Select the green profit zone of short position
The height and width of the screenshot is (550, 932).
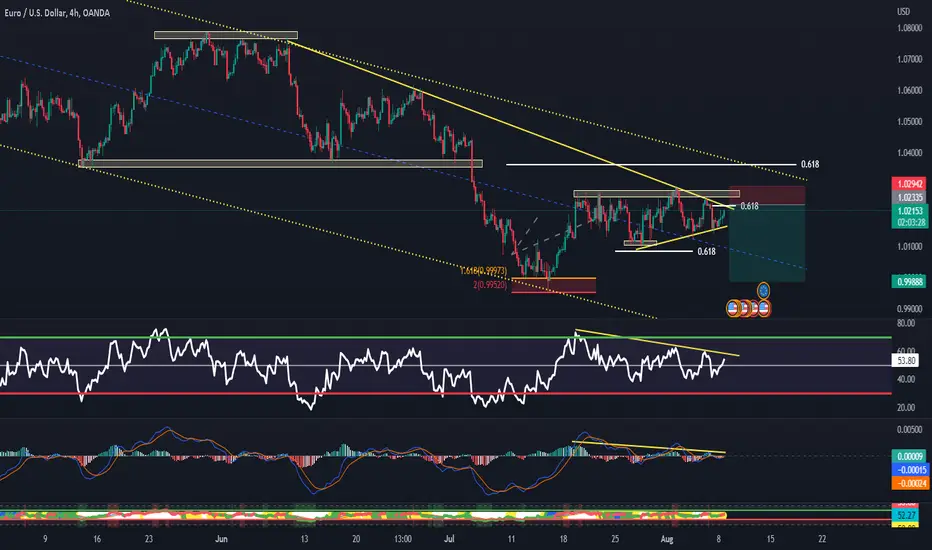click(767, 243)
